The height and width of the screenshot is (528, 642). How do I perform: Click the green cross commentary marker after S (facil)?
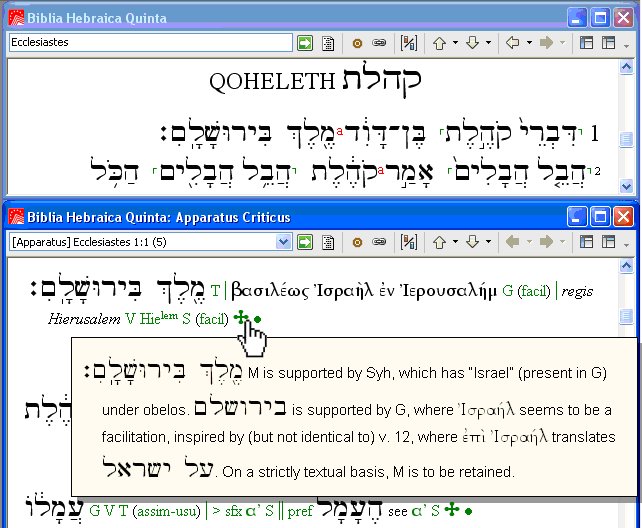click(241, 317)
